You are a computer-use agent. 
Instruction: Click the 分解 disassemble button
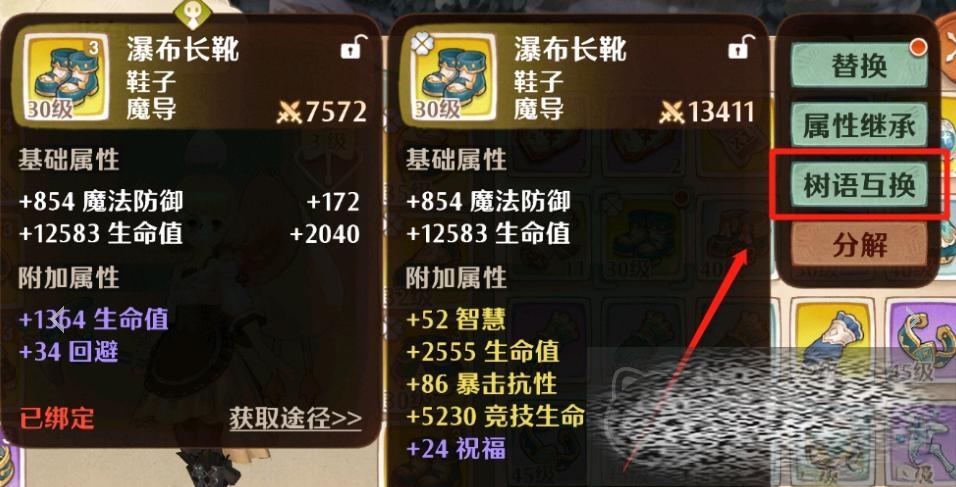[x=859, y=246]
